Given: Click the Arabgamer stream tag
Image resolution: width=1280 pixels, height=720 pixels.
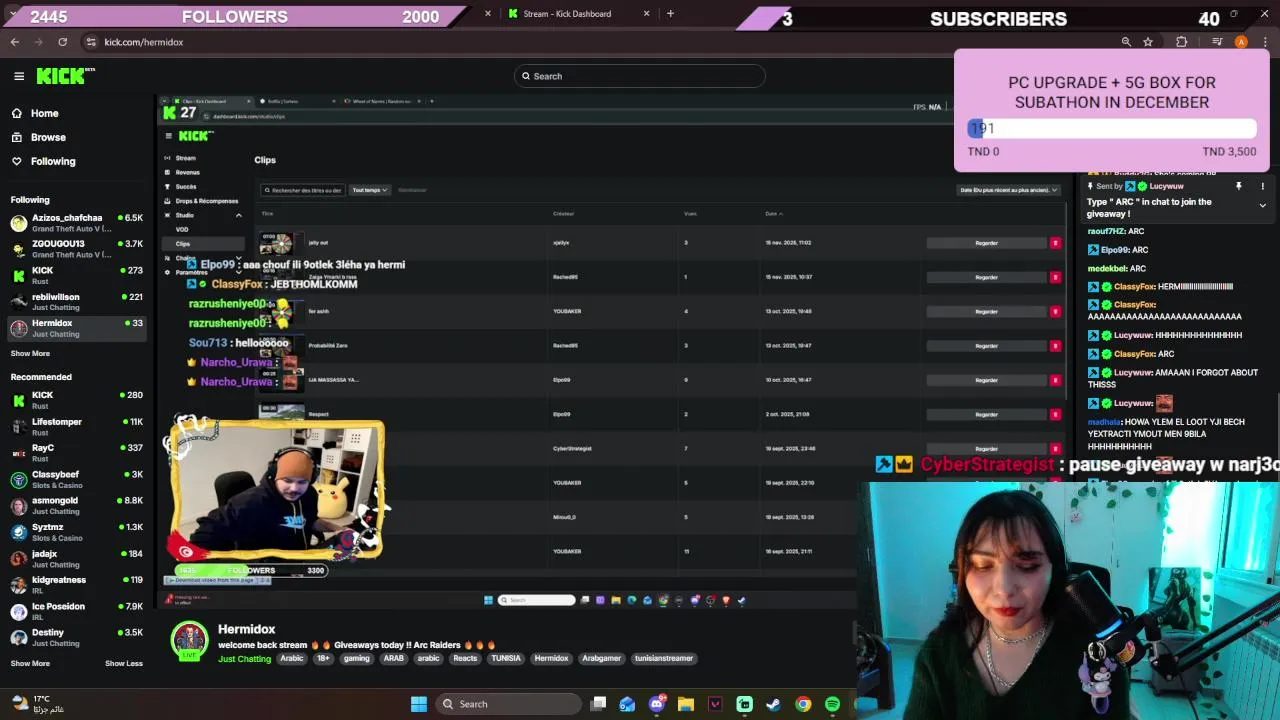Looking at the screenshot, I should point(601,659).
